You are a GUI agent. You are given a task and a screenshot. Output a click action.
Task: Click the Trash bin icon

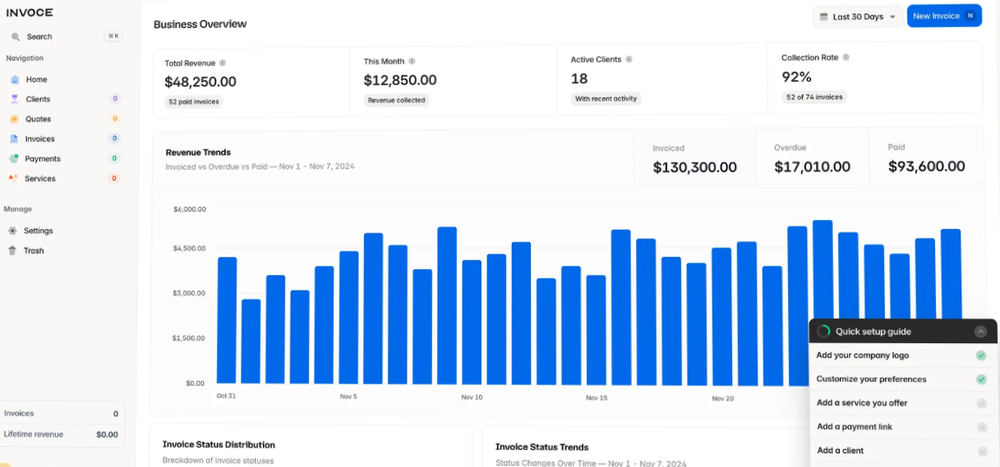tap(13, 251)
